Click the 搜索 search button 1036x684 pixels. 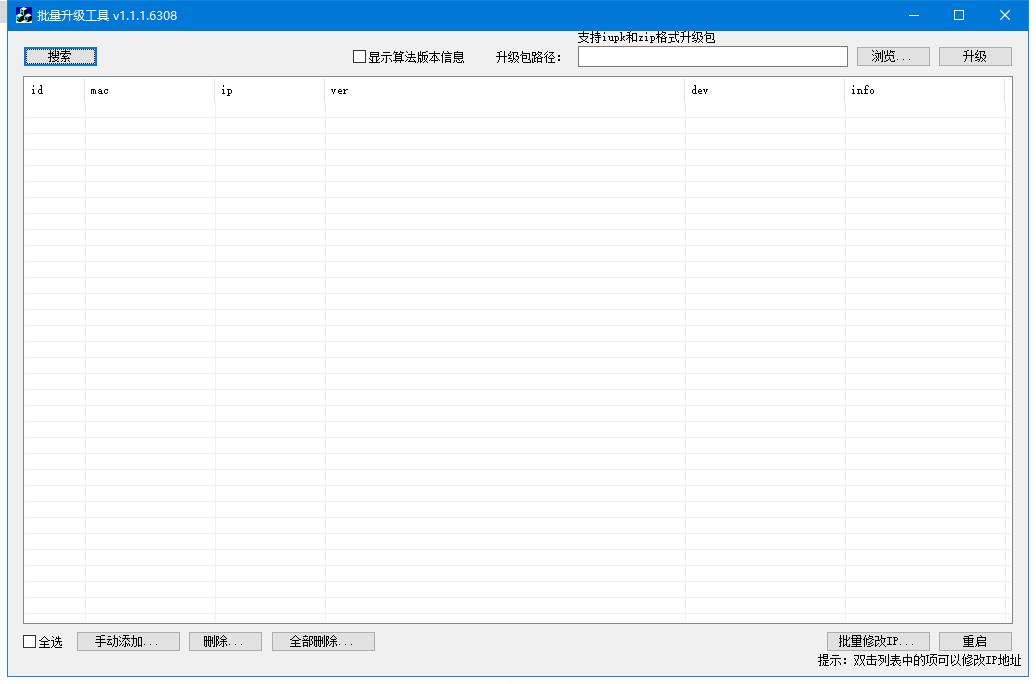click(x=60, y=57)
